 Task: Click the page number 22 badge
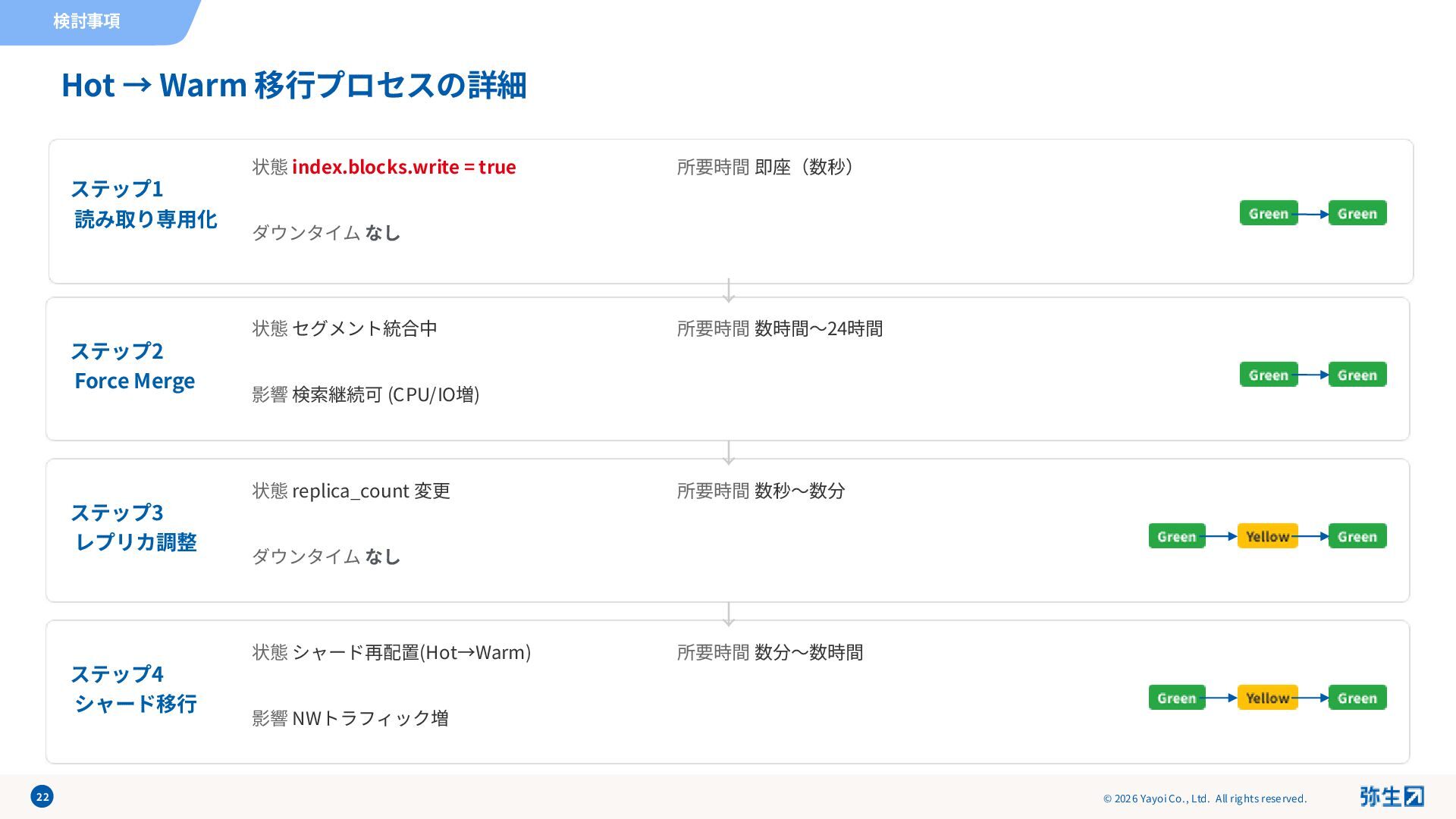click(42, 796)
